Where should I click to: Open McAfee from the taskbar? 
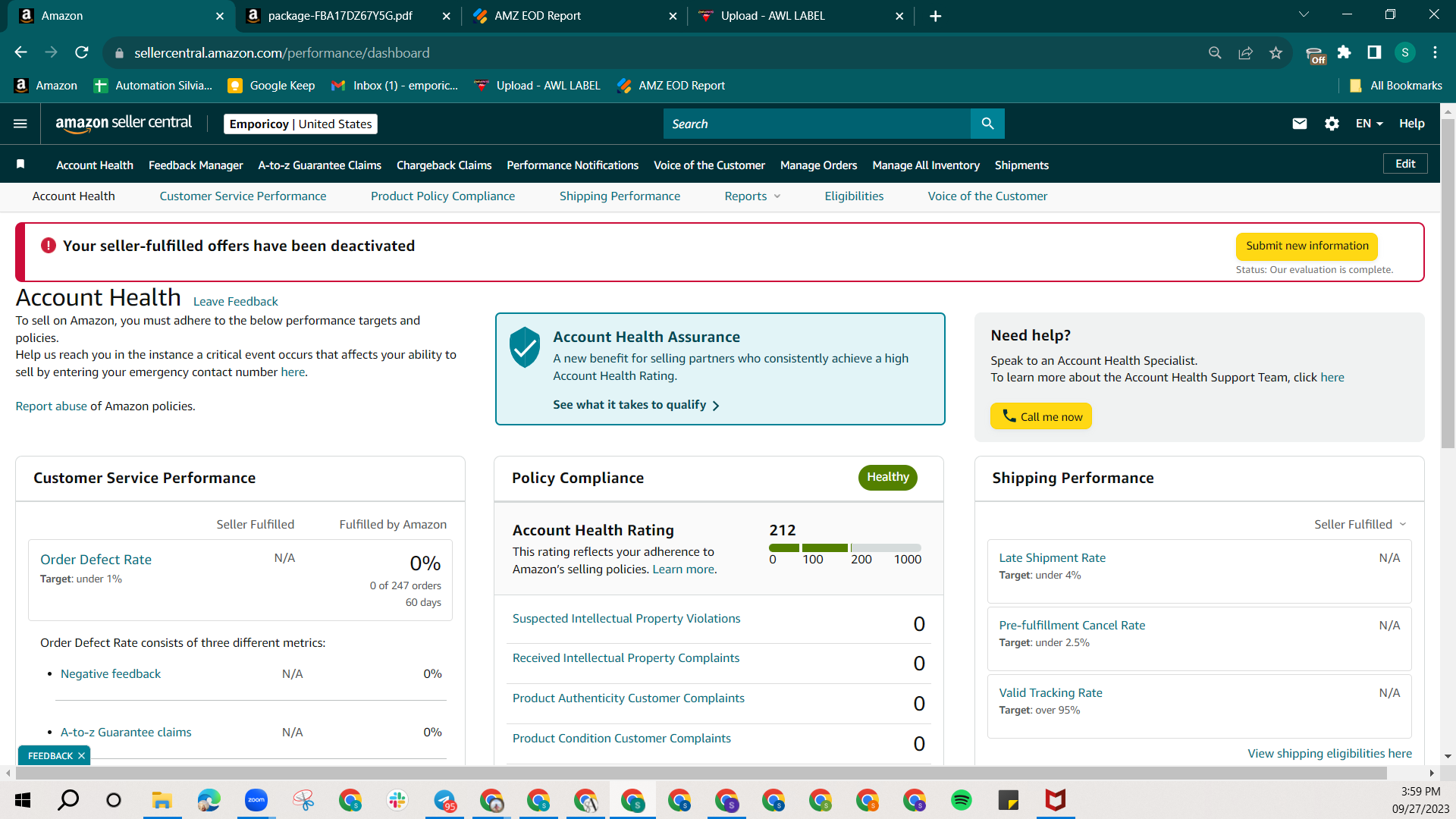(1056, 800)
